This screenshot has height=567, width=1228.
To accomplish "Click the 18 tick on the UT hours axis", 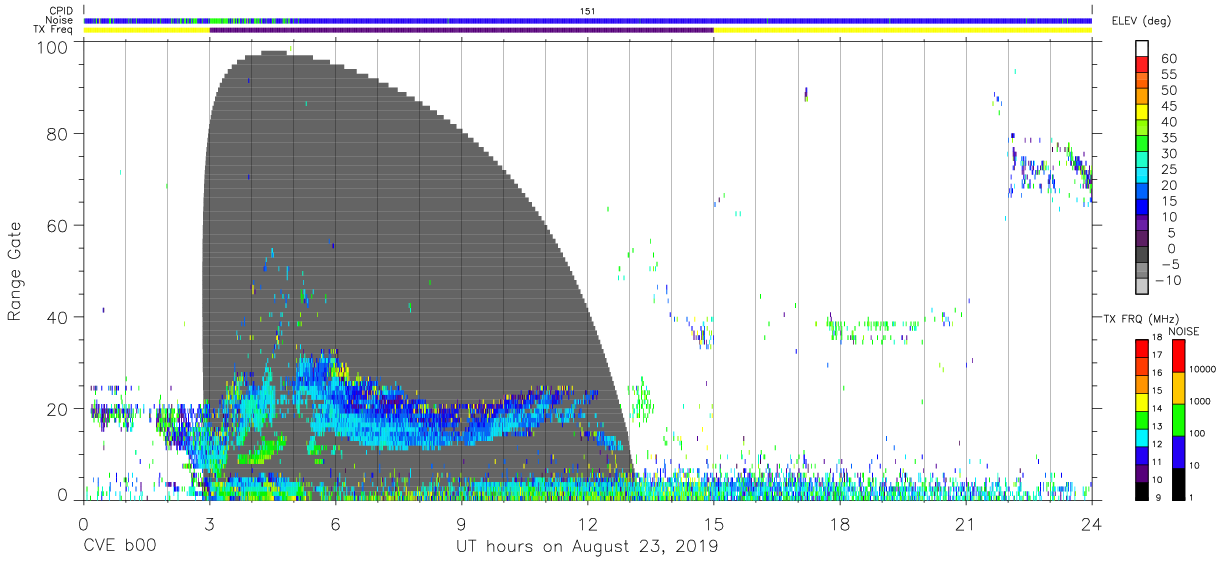I will click(x=840, y=524).
